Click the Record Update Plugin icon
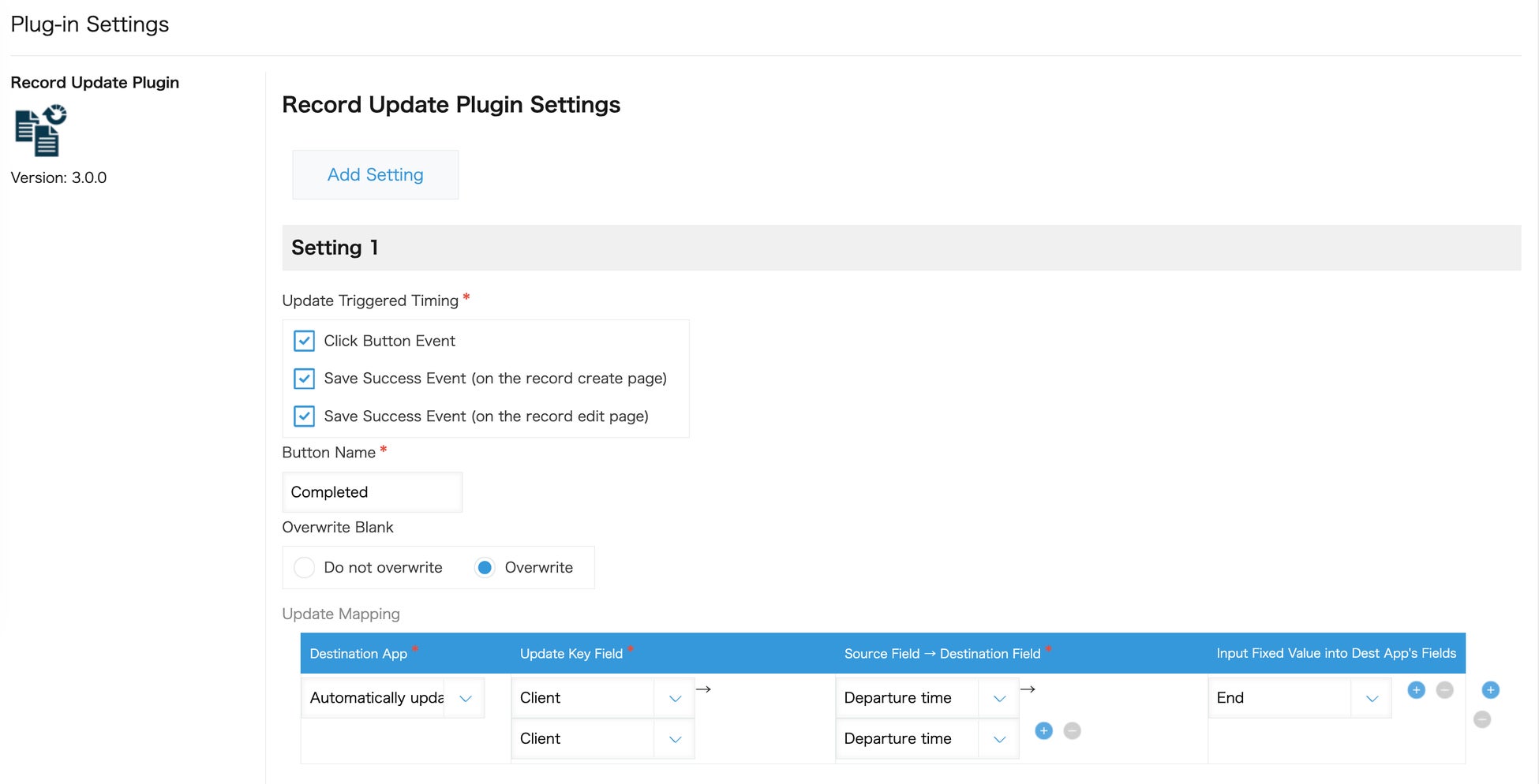The height and width of the screenshot is (784, 1539). [x=41, y=131]
